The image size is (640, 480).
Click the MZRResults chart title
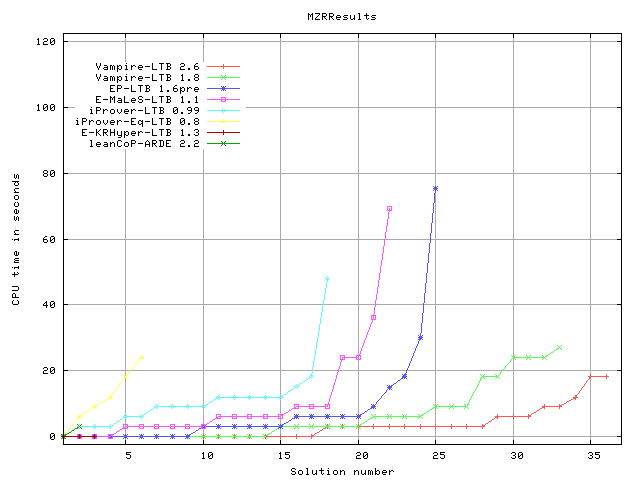coord(342,17)
